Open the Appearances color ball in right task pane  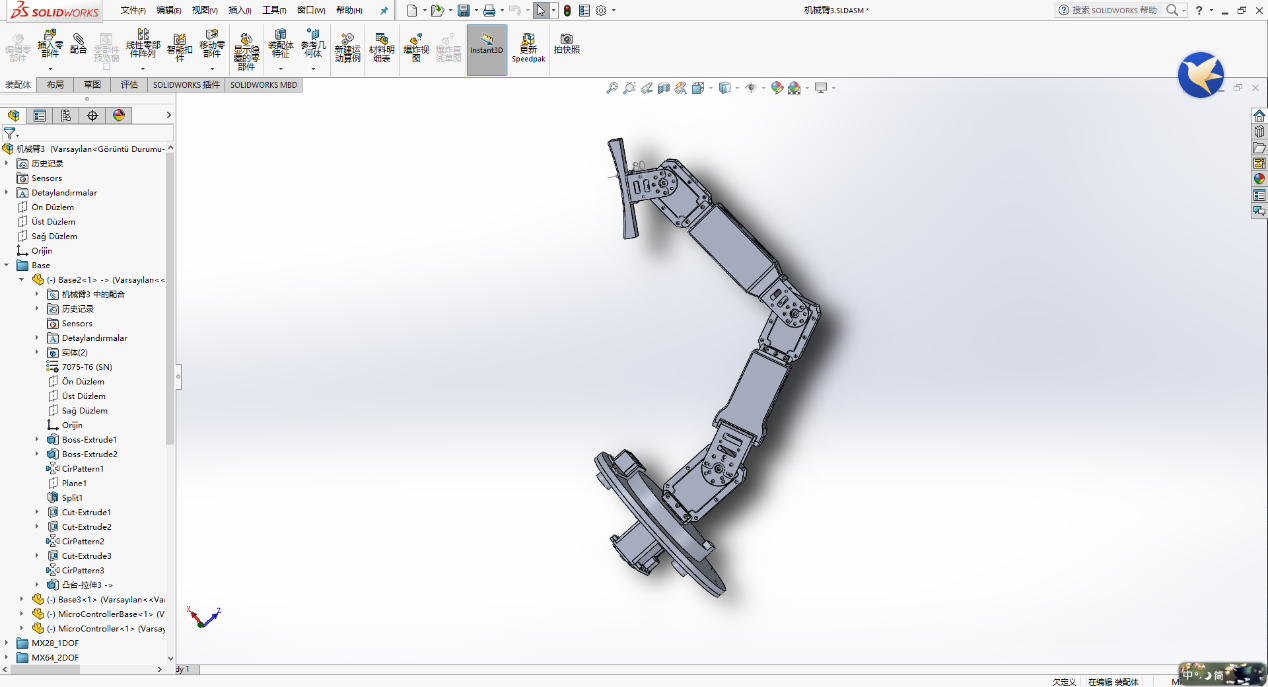click(1259, 179)
